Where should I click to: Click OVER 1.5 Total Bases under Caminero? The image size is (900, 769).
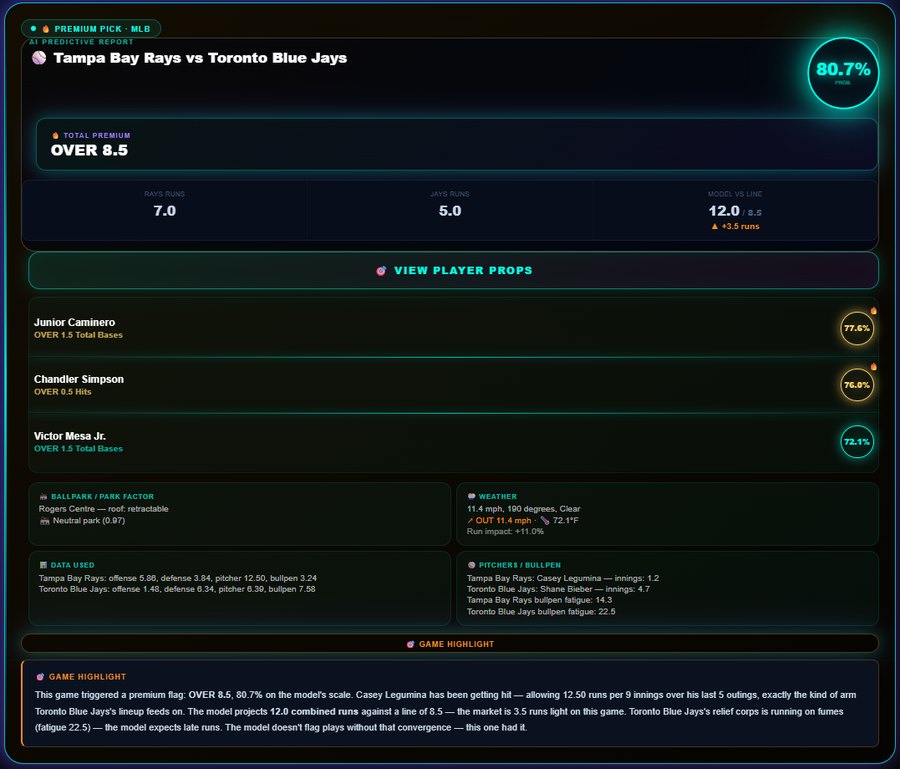pos(78,335)
